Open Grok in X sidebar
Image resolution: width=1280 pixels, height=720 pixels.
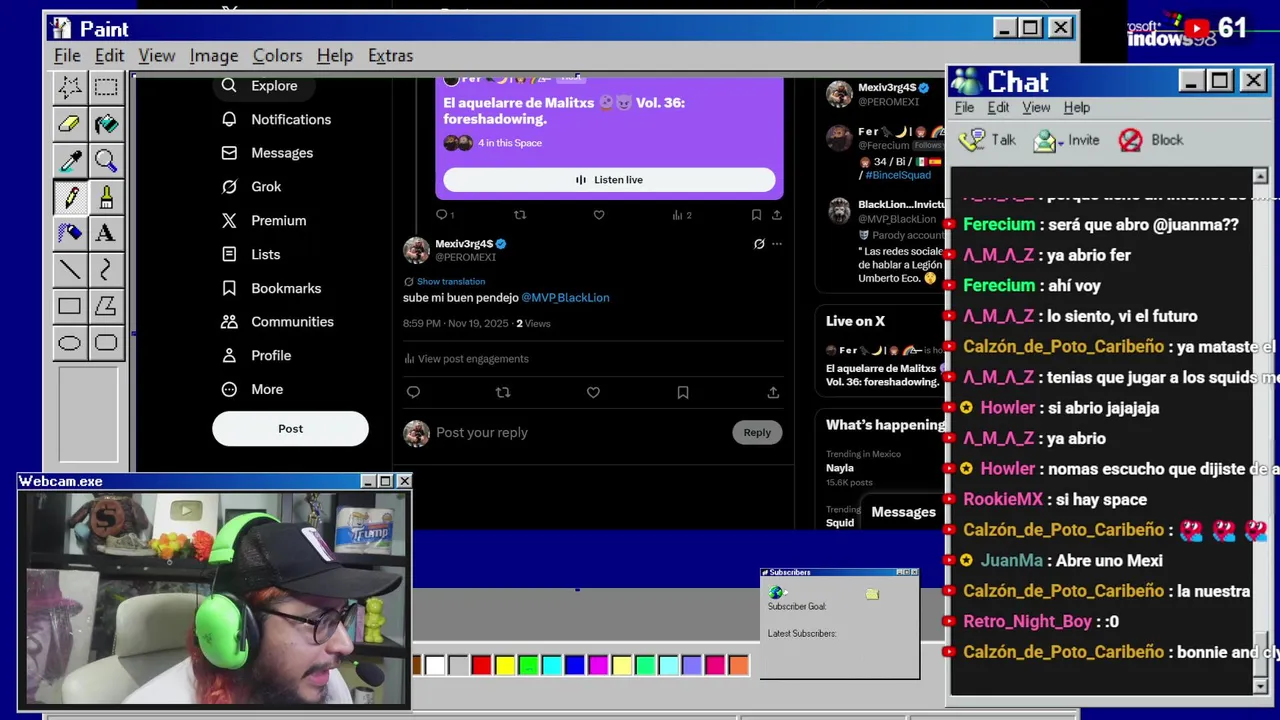[x=251, y=187]
